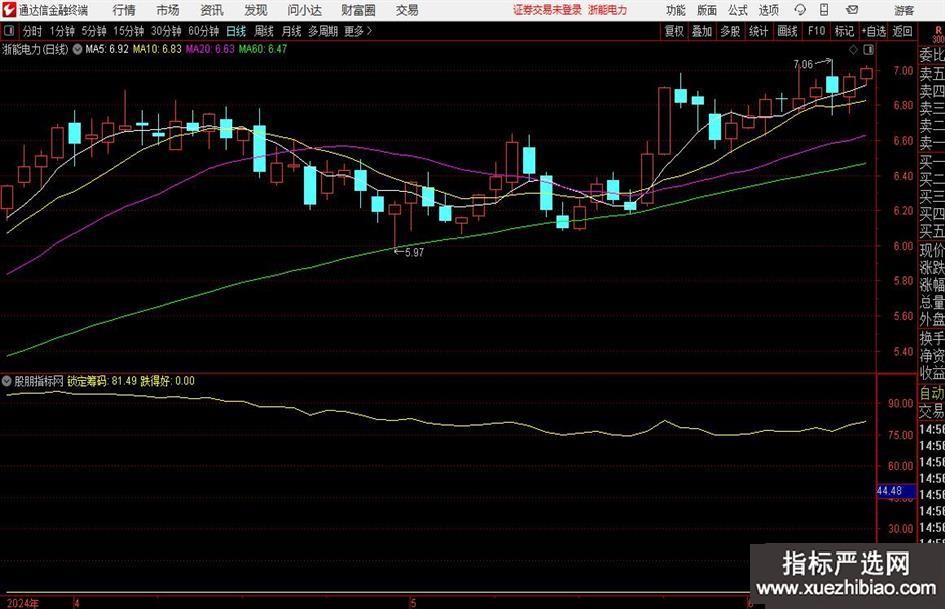Click the 自动 label in right panel
Screen dimensions: 945x609
click(x=932, y=393)
